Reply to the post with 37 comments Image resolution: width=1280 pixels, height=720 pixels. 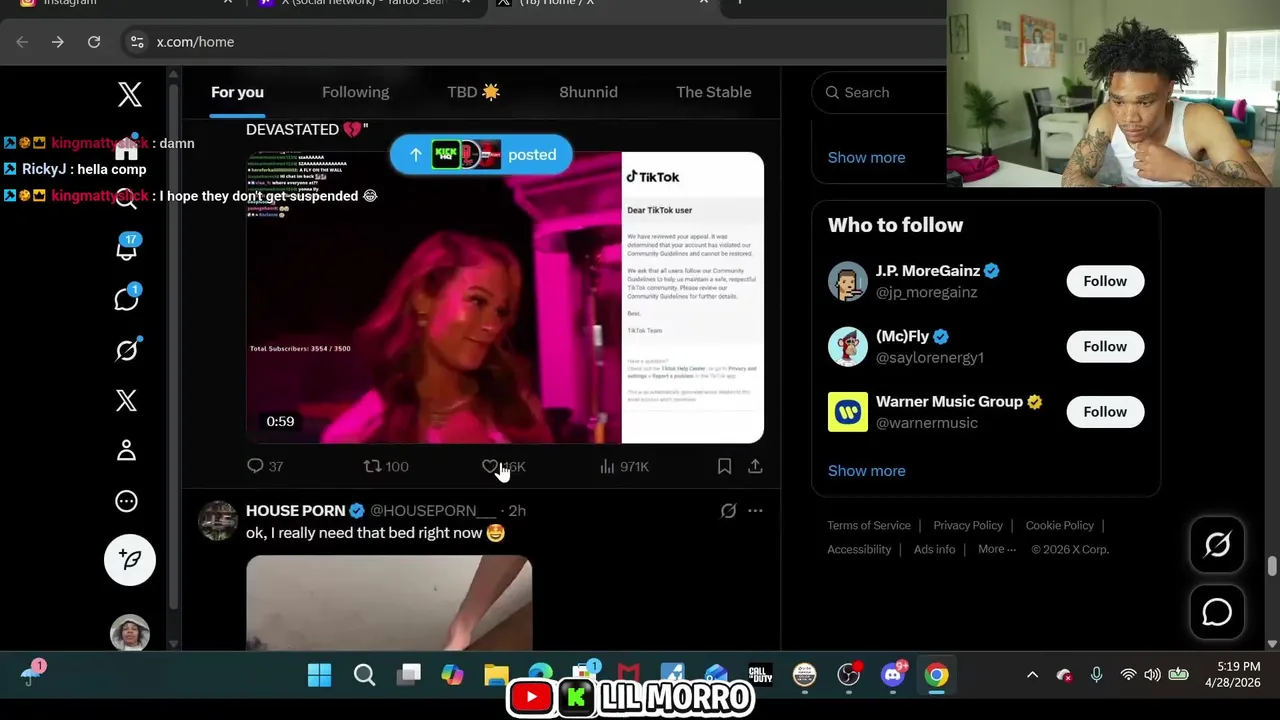pos(265,466)
